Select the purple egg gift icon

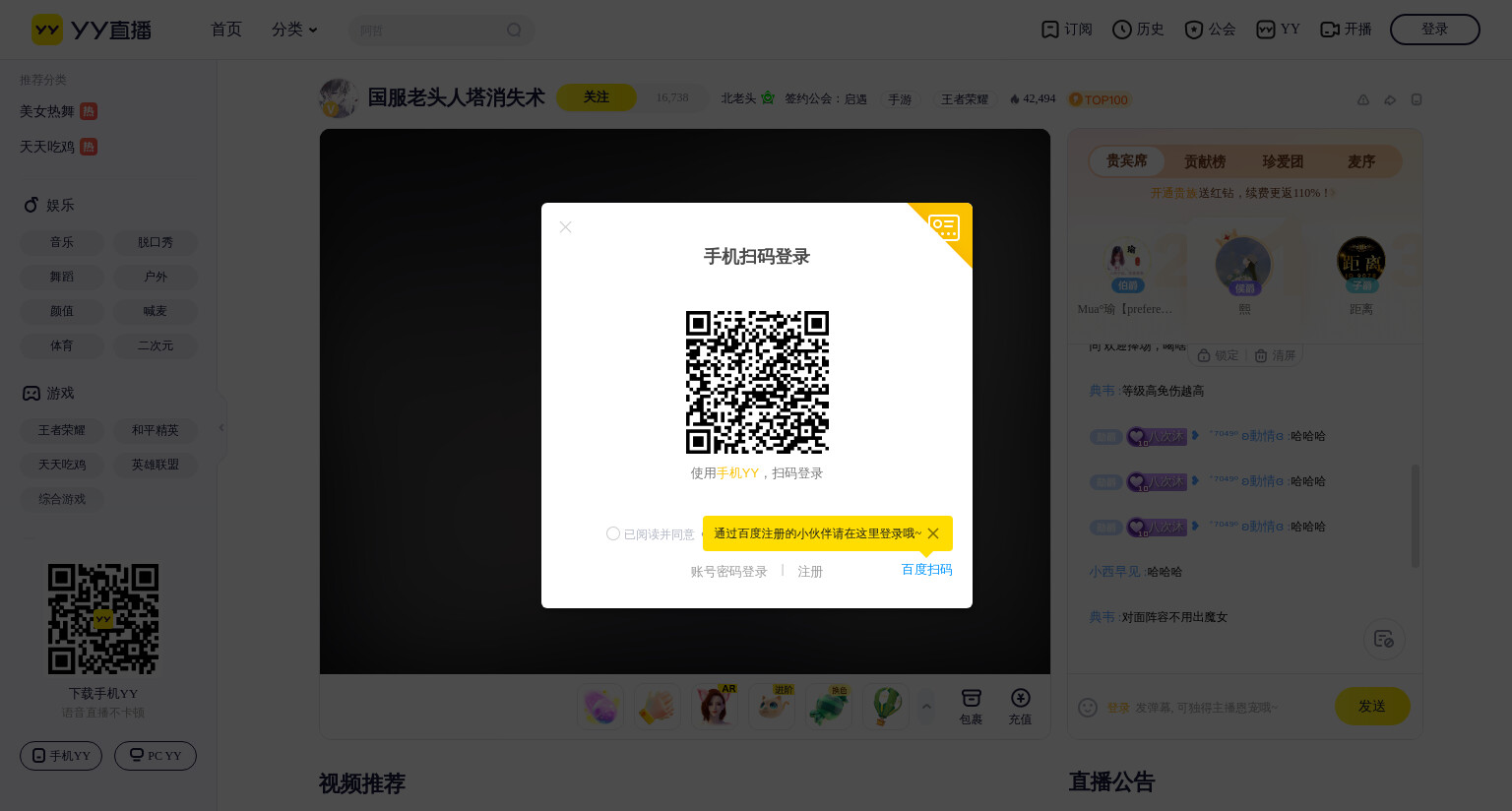[x=600, y=707]
